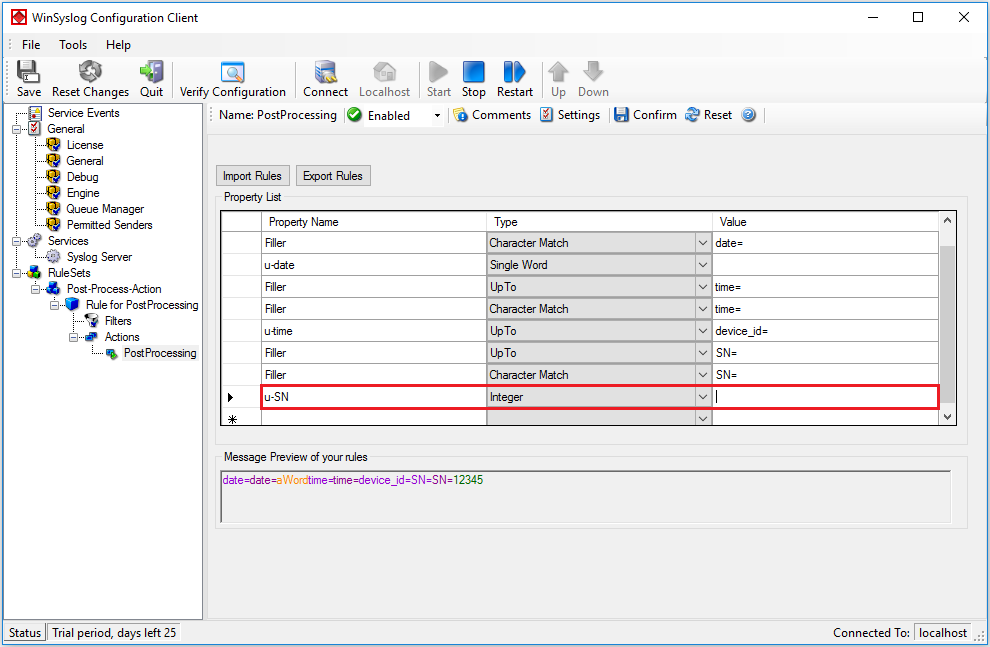Click the new-row asterisk row header
This screenshot has width=990, height=647.
[x=241, y=418]
